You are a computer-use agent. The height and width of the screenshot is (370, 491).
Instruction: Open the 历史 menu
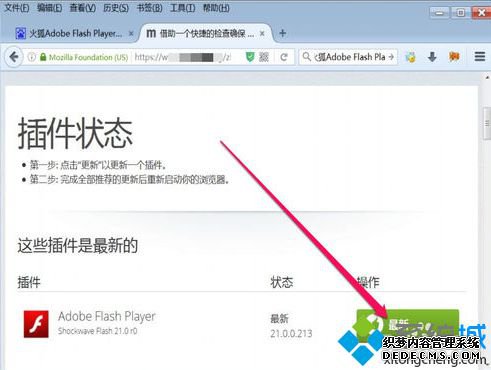pos(116,8)
